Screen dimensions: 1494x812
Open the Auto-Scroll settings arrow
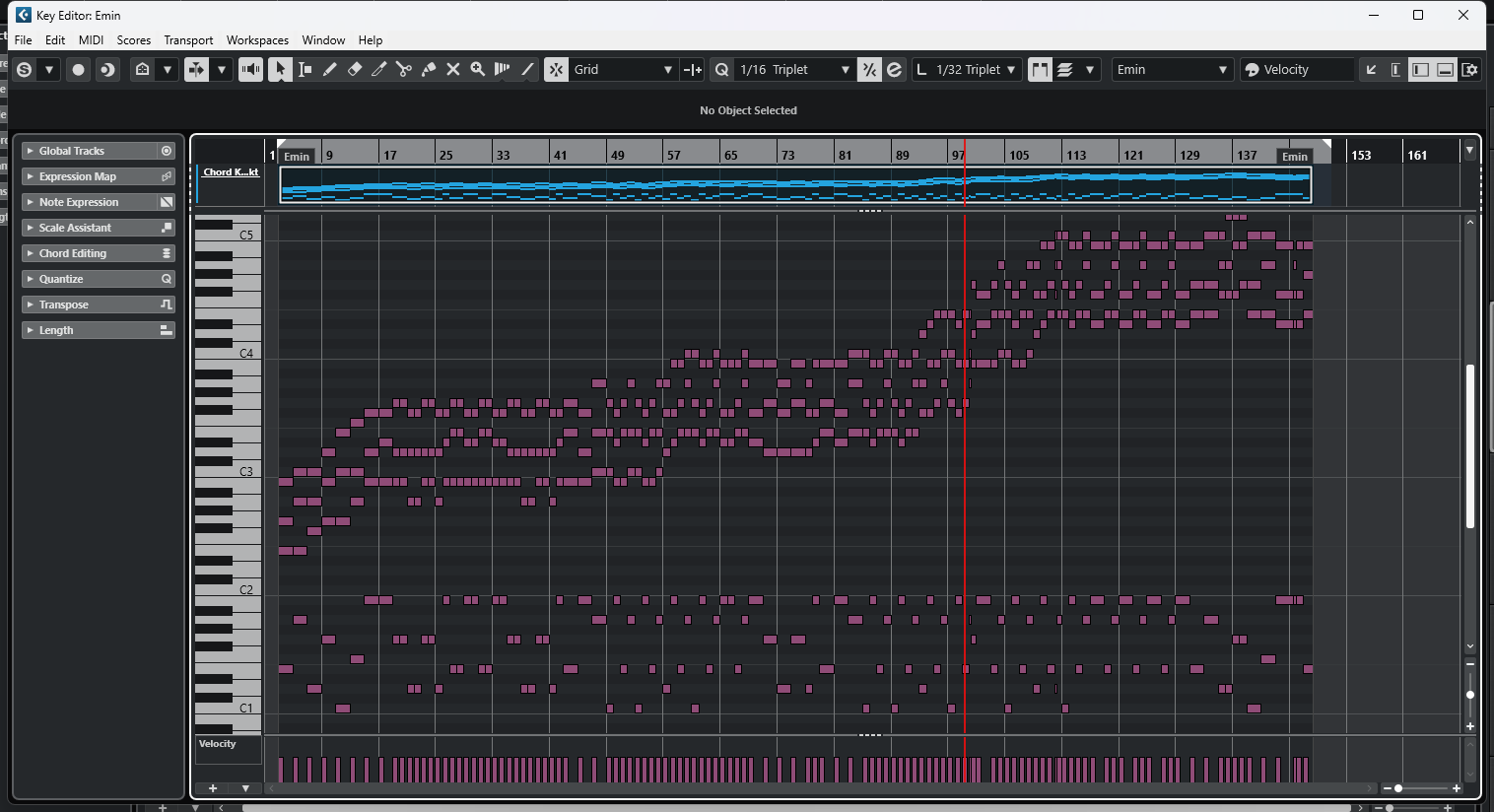pos(222,69)
